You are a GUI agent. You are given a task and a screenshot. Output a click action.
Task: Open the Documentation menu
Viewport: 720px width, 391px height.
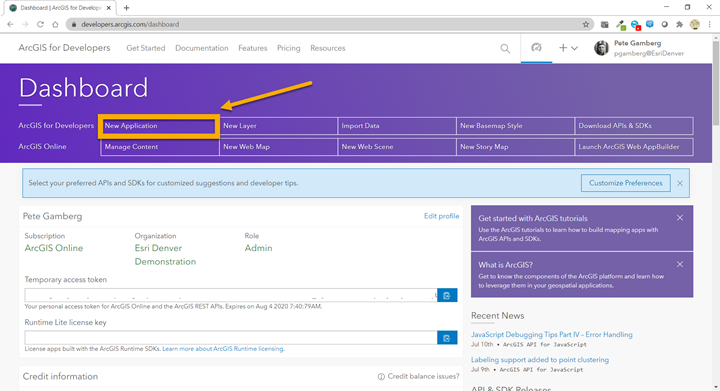click(x=202, y=48)
